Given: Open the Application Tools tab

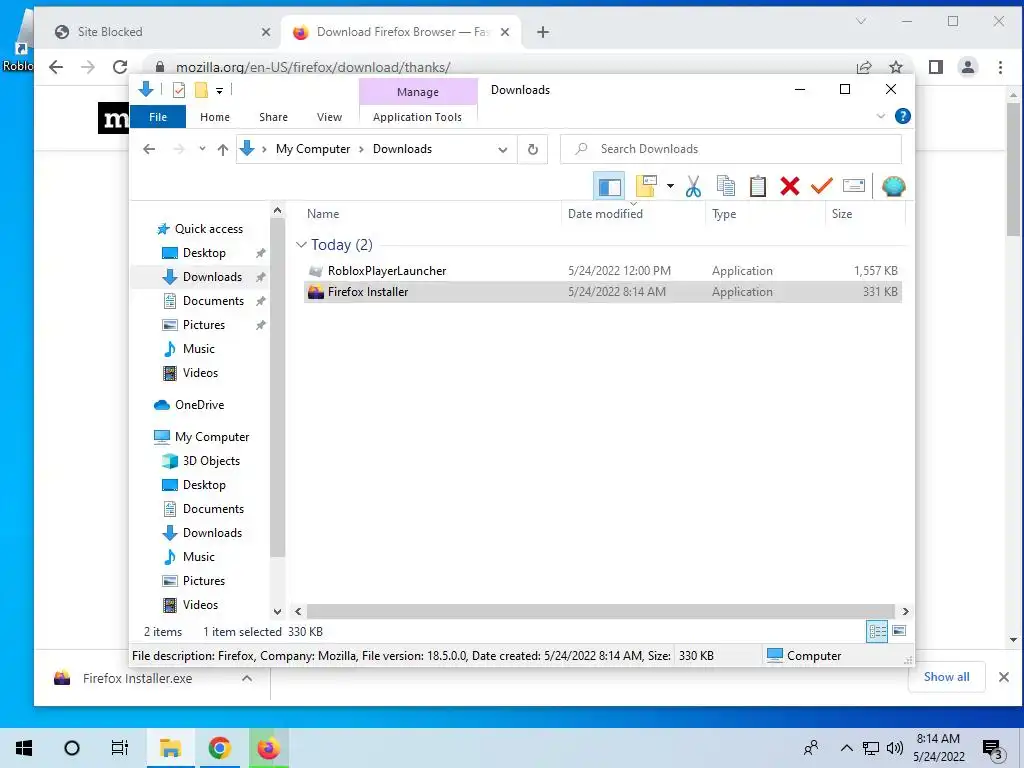Looking at the screenshot, I should pos(417,117).
